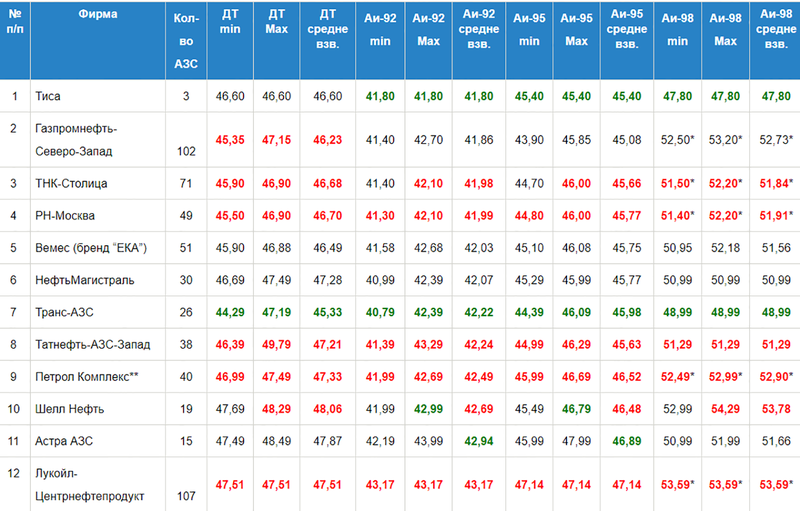Image resolution: width=800 pixels, height=511 pixels.
Task: Click ТНК-Столица ДТ average '46,68'
Action: 328,184
